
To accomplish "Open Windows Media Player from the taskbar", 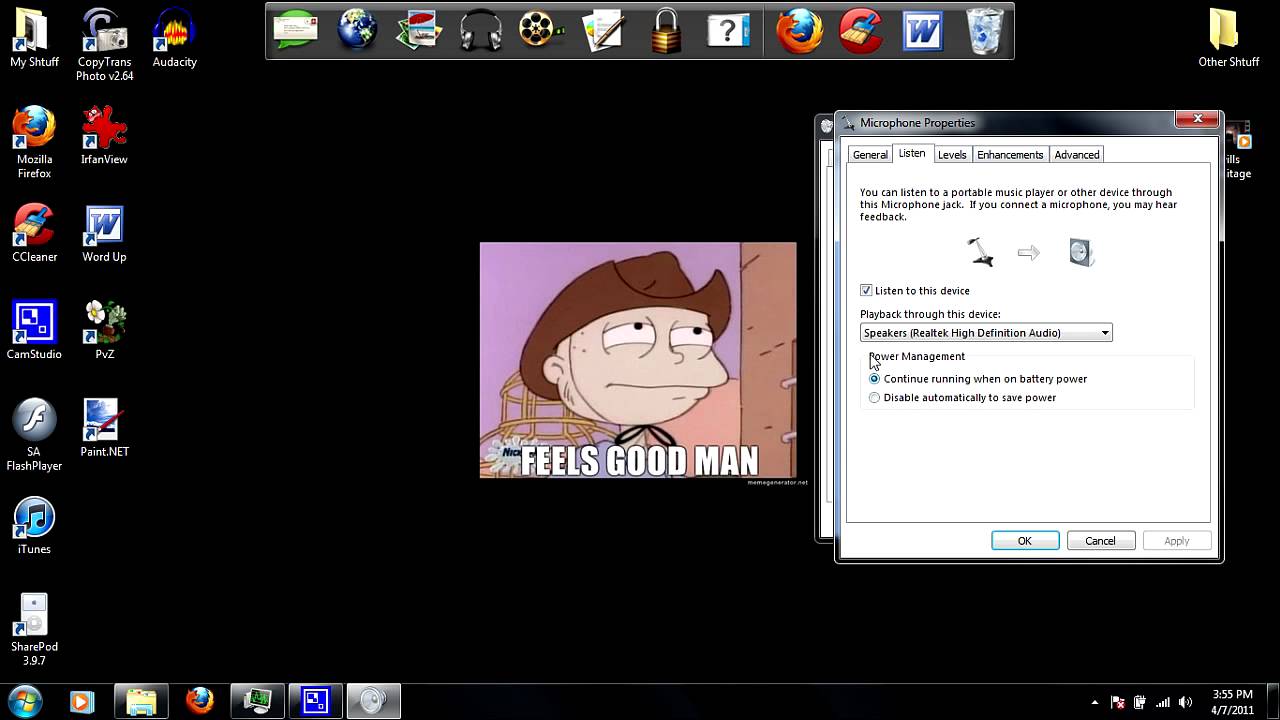I will tap(82, 702).
